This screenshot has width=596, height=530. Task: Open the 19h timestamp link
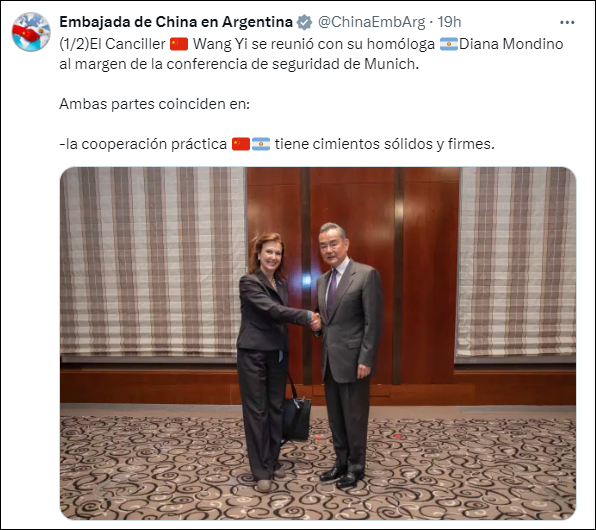[x=449, y=22]
